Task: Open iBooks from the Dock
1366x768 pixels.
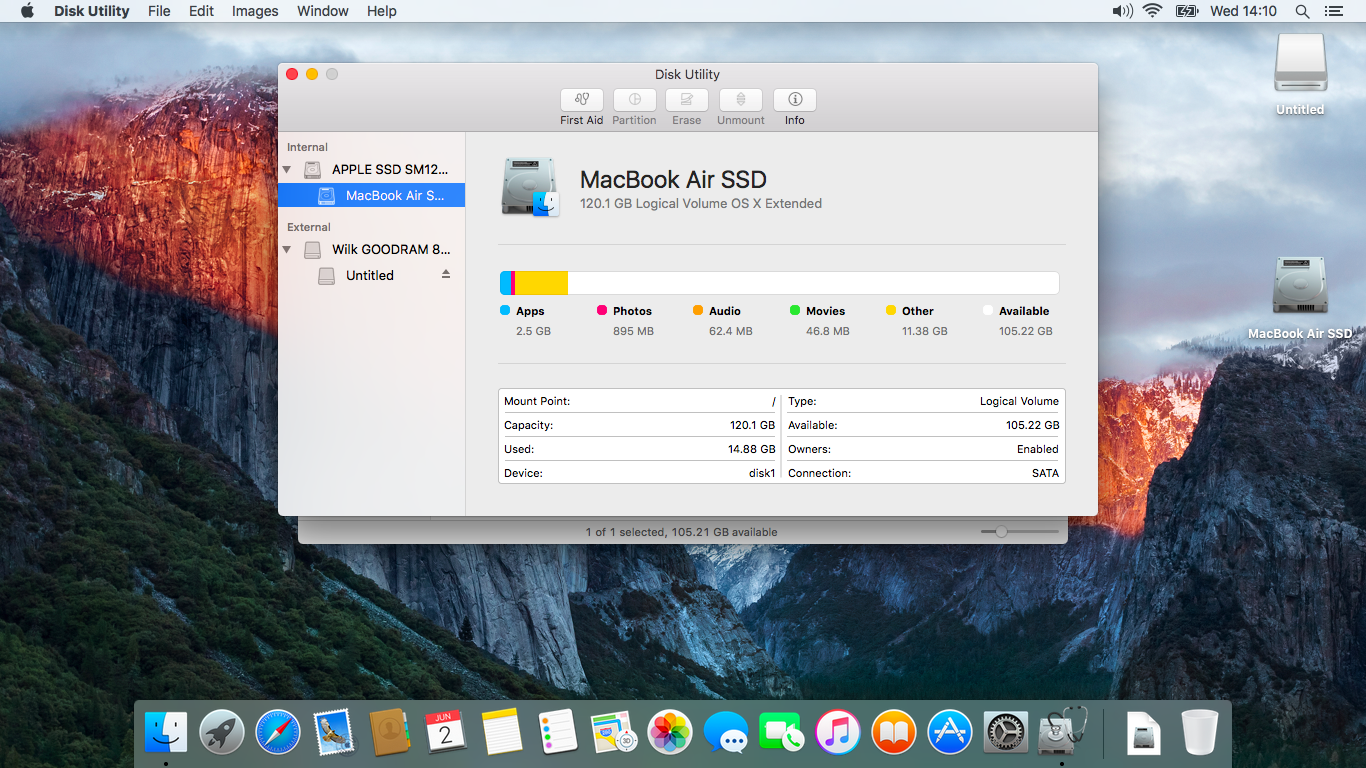Action: click(x=894, y=732)
